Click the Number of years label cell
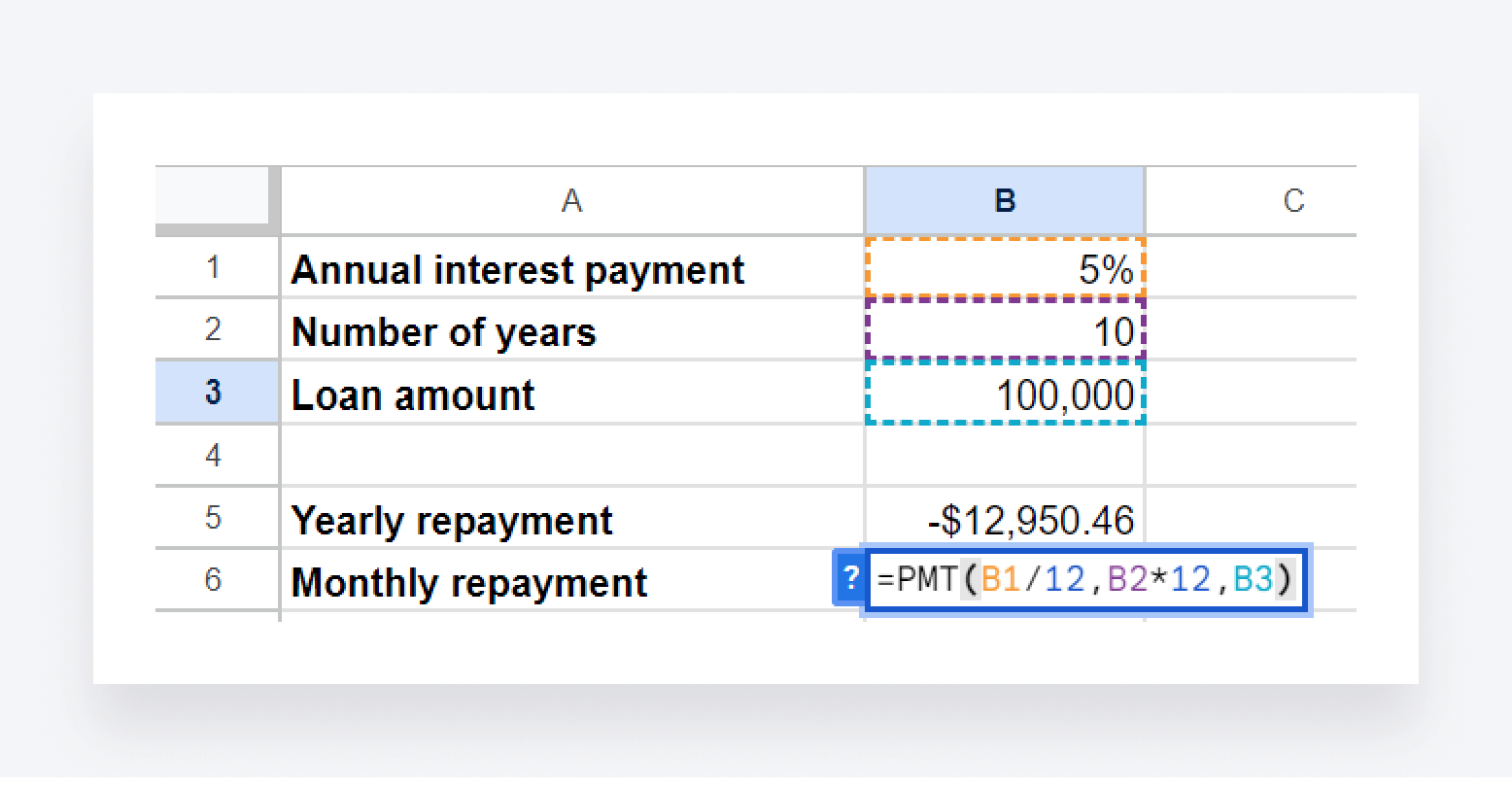Screen dimensions: 1512x789 [x=442, y=330]
